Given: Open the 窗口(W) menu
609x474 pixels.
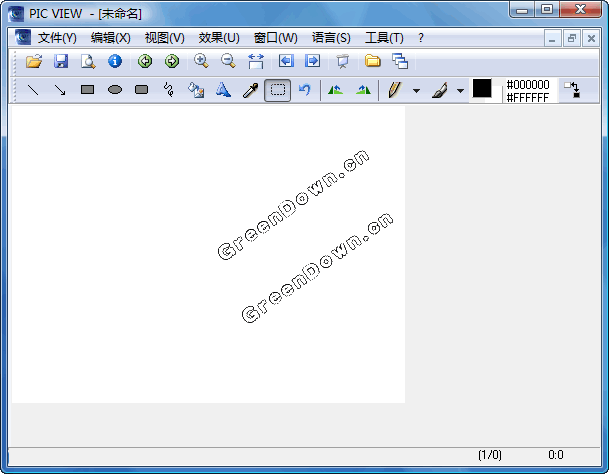Looking at the screenshot, I should pos(275,38).
